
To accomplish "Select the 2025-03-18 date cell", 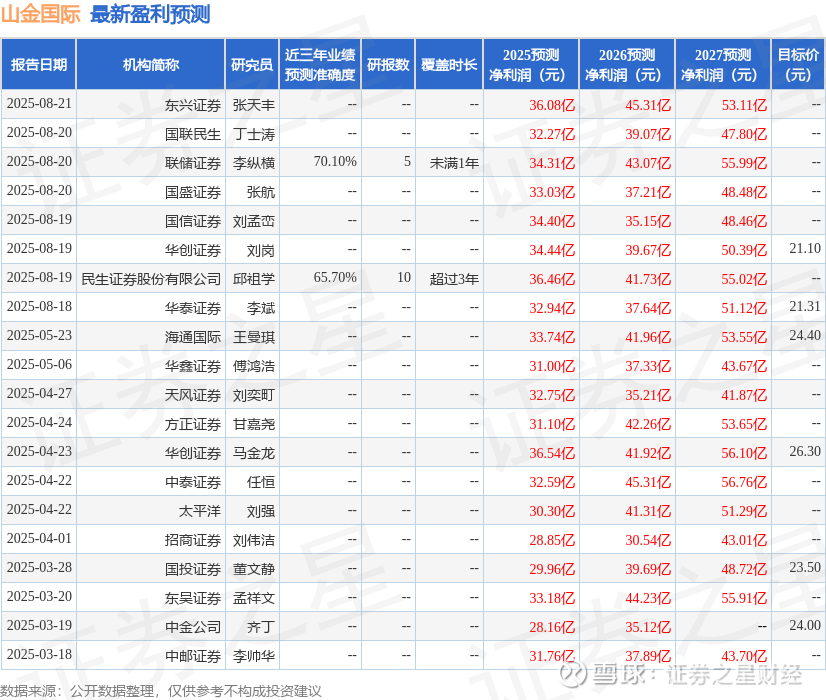I will (x=39, y=654).
